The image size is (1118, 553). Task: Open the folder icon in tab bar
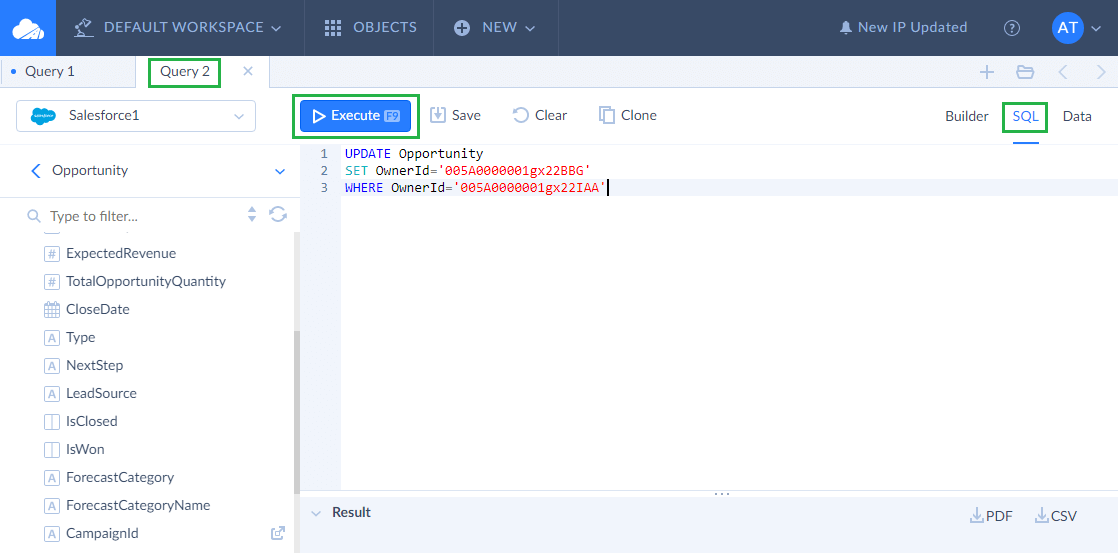(1024, 72)
